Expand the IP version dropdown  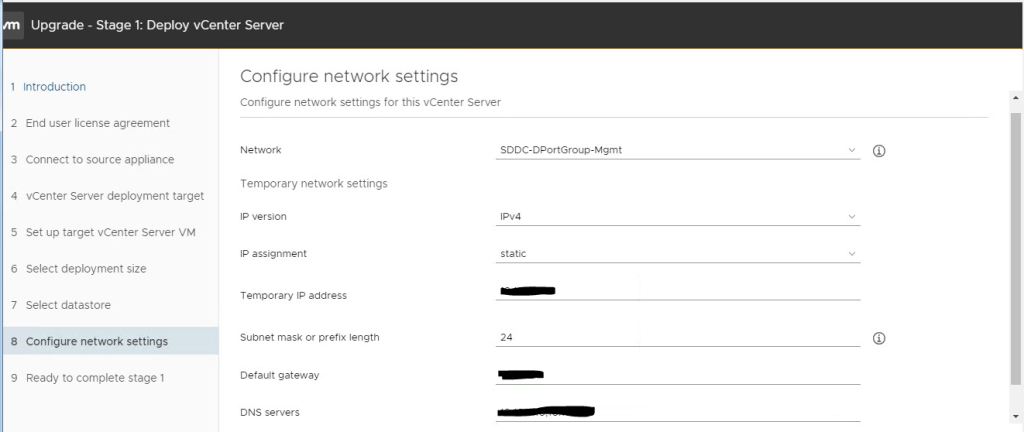[679, 216]
